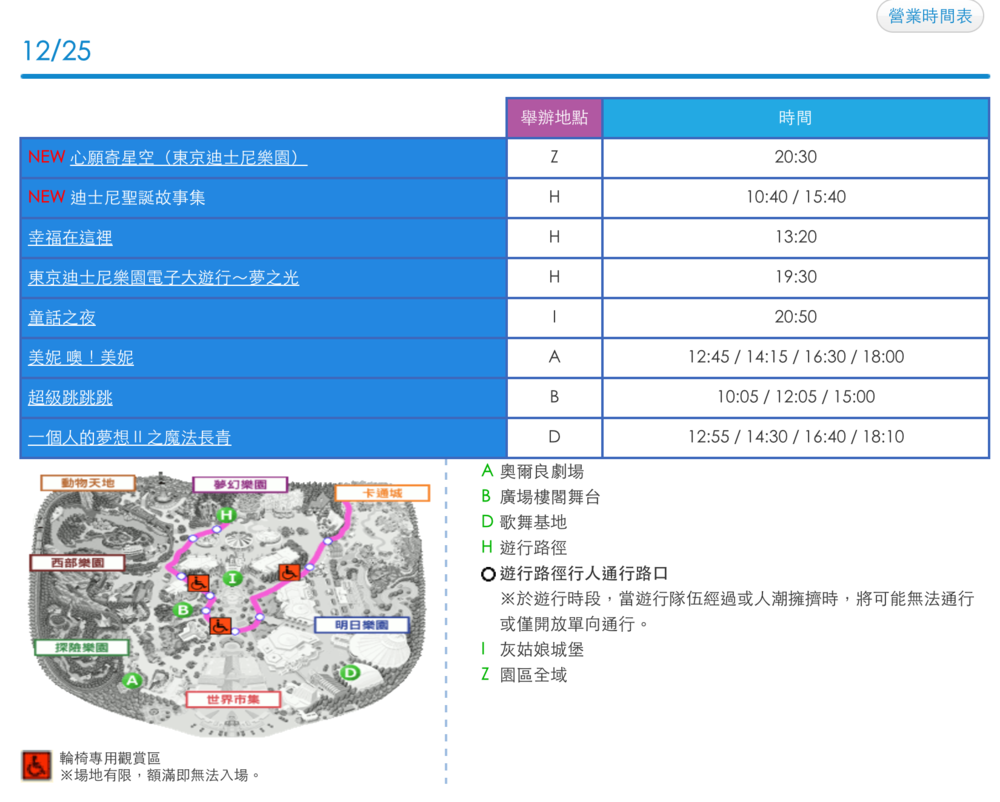Viewport: 1000px width, 802px height.
Task: Click the green I castle marker on map
Action: (233, 578)
